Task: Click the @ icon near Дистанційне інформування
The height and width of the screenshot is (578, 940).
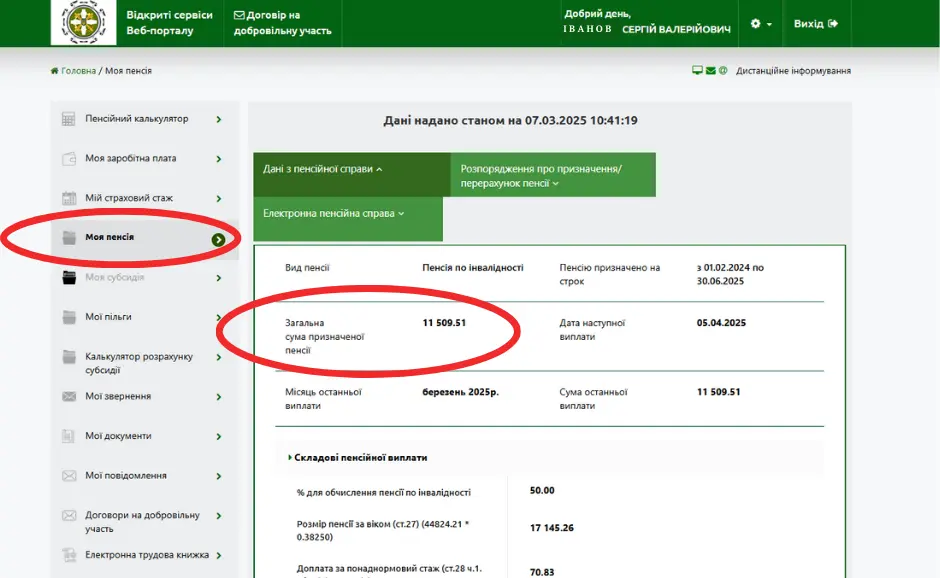Action: pos(723,70)
